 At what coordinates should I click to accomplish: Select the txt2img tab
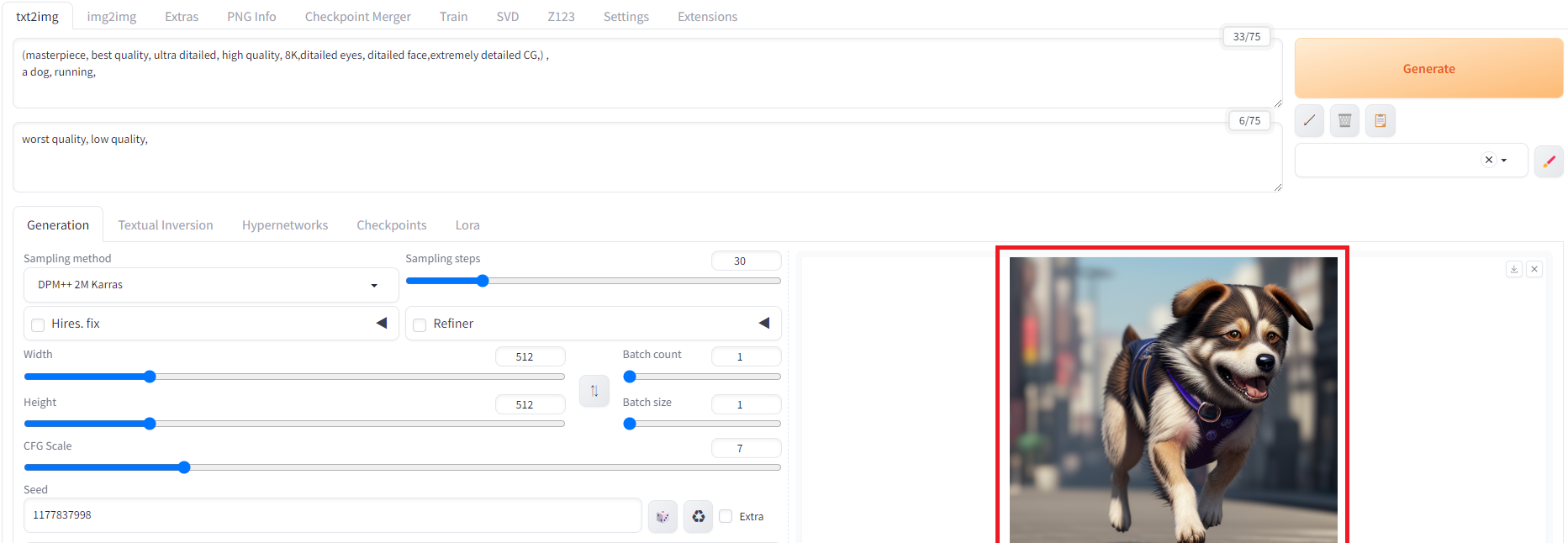(x=37, y=17)
